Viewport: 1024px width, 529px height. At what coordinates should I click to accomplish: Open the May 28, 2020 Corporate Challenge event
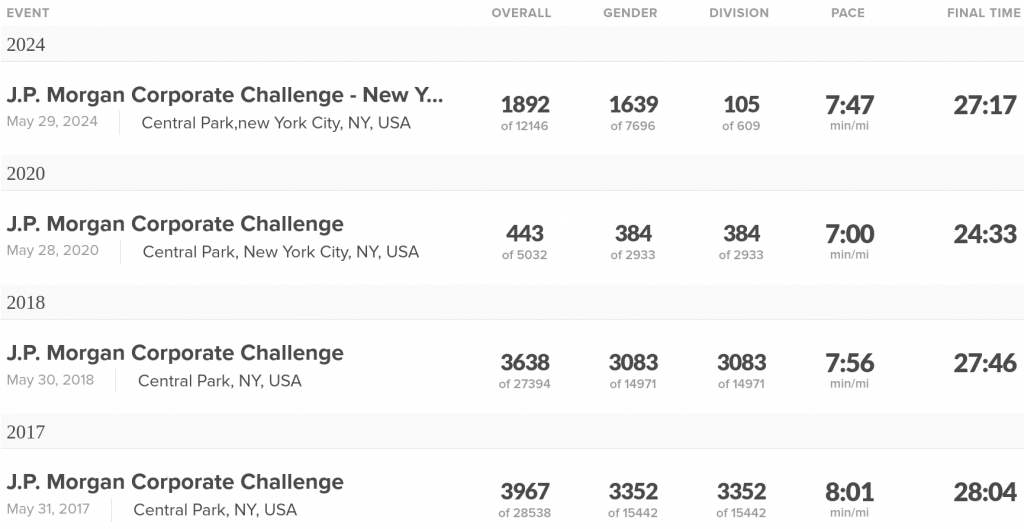pyautogui.click(x=175, y=224)
